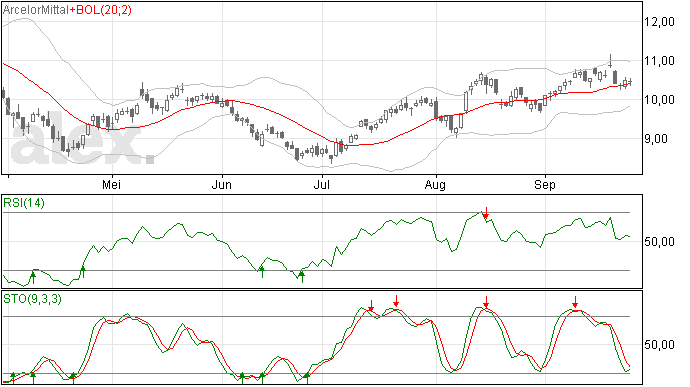
Task: Select the 10,00 price axis value
Action: click(x=659, y=100)
